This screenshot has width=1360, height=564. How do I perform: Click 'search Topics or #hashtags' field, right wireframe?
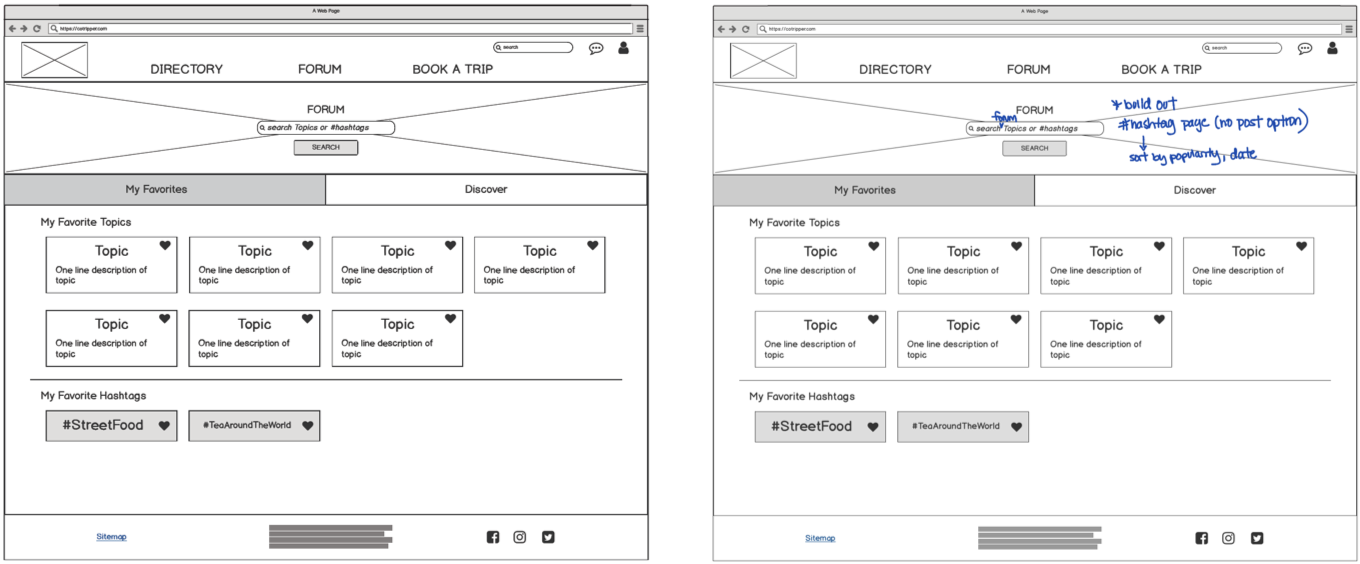point(1035,128)
